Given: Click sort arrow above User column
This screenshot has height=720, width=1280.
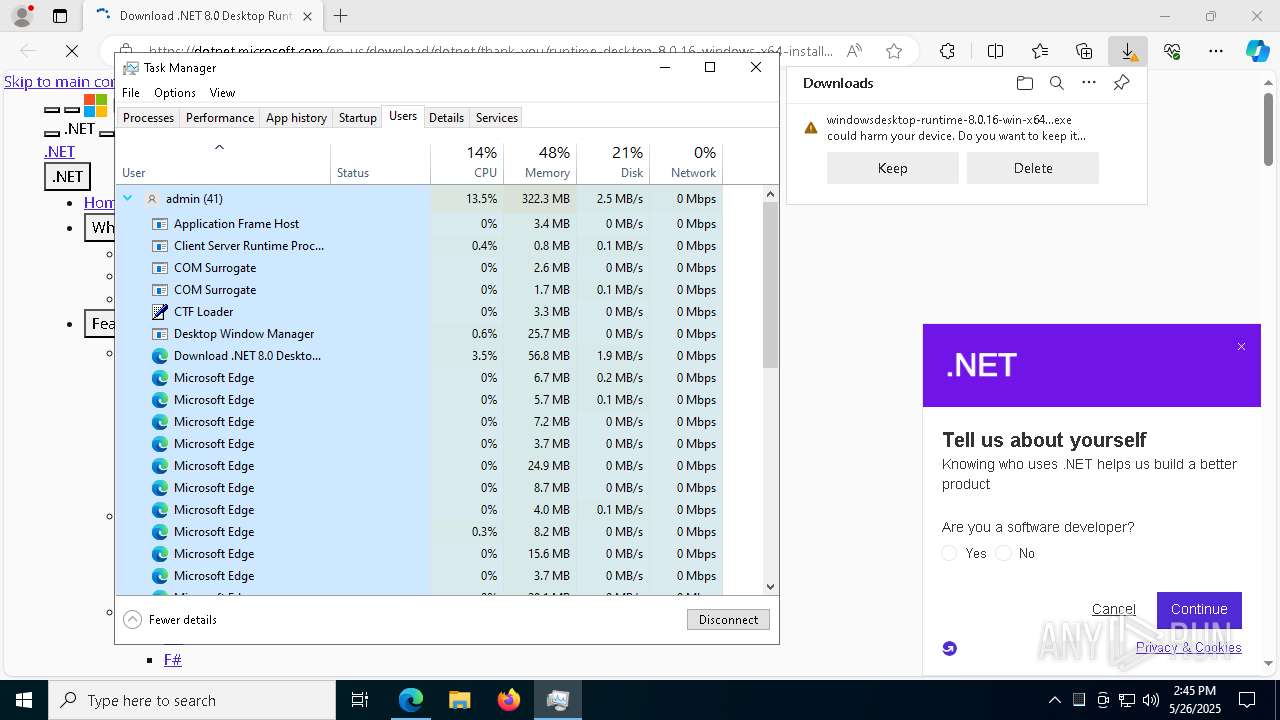Looking at the screenshot, I should click(219, 147).
